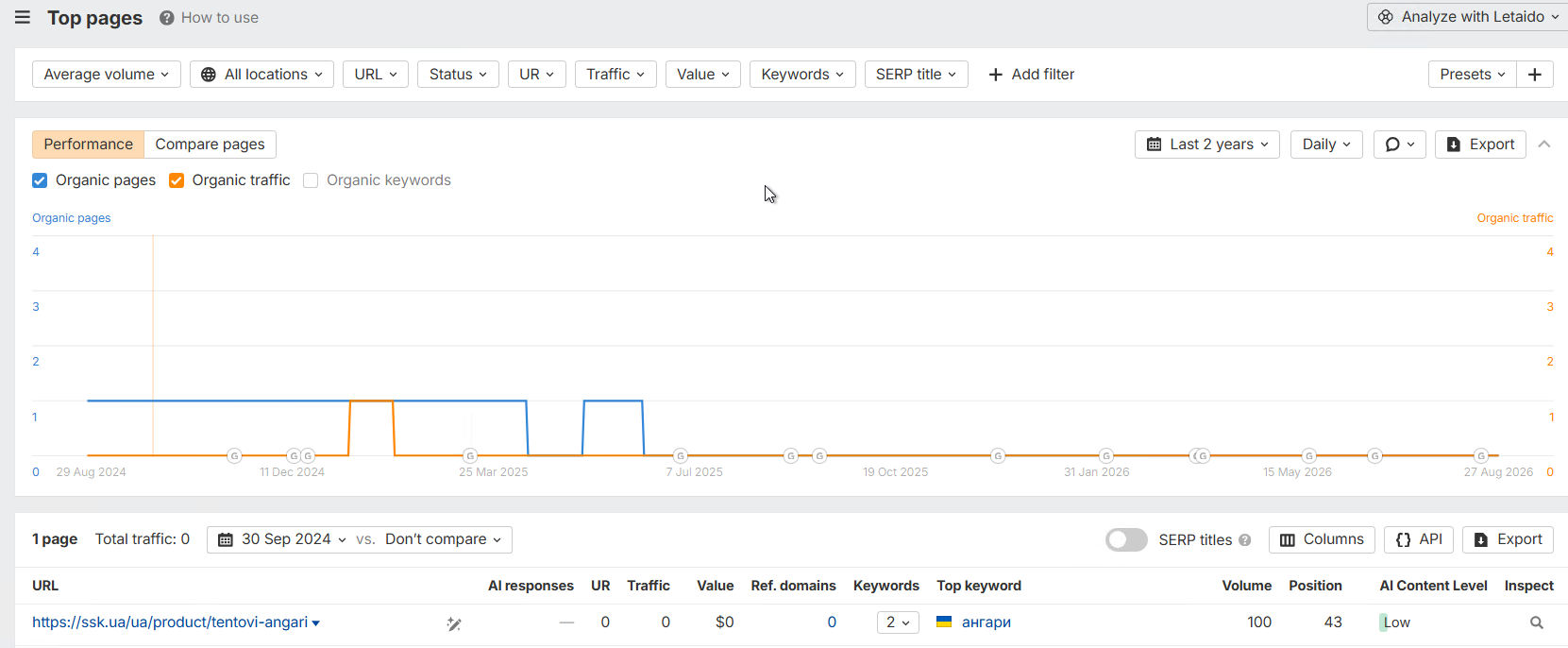Click the chart Export button

[x=1480, y=145]
